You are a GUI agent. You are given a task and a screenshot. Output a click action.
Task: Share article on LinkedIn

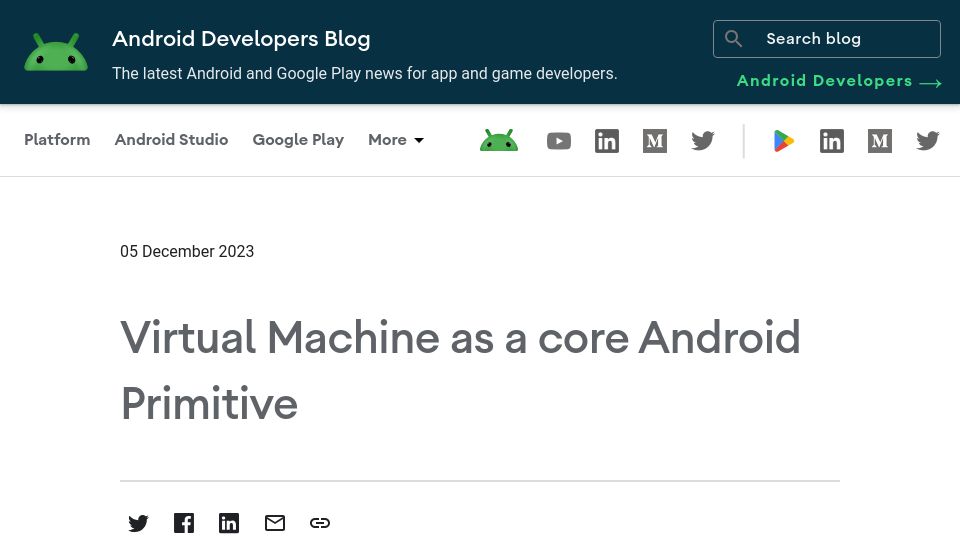pyautogui.click(x=229, y=523)
